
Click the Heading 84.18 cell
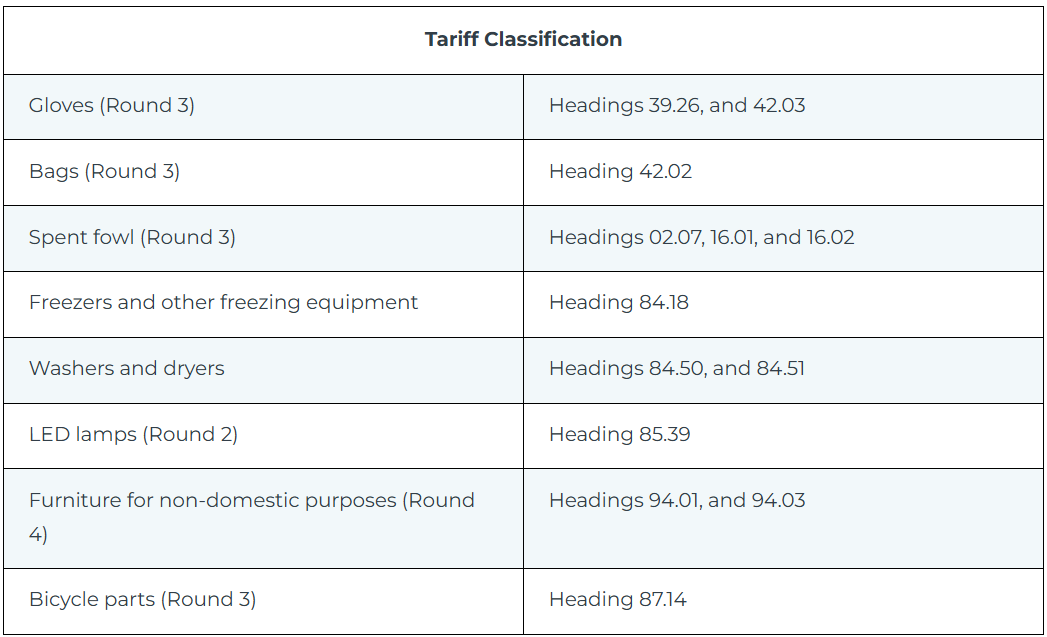pos(618,302)
